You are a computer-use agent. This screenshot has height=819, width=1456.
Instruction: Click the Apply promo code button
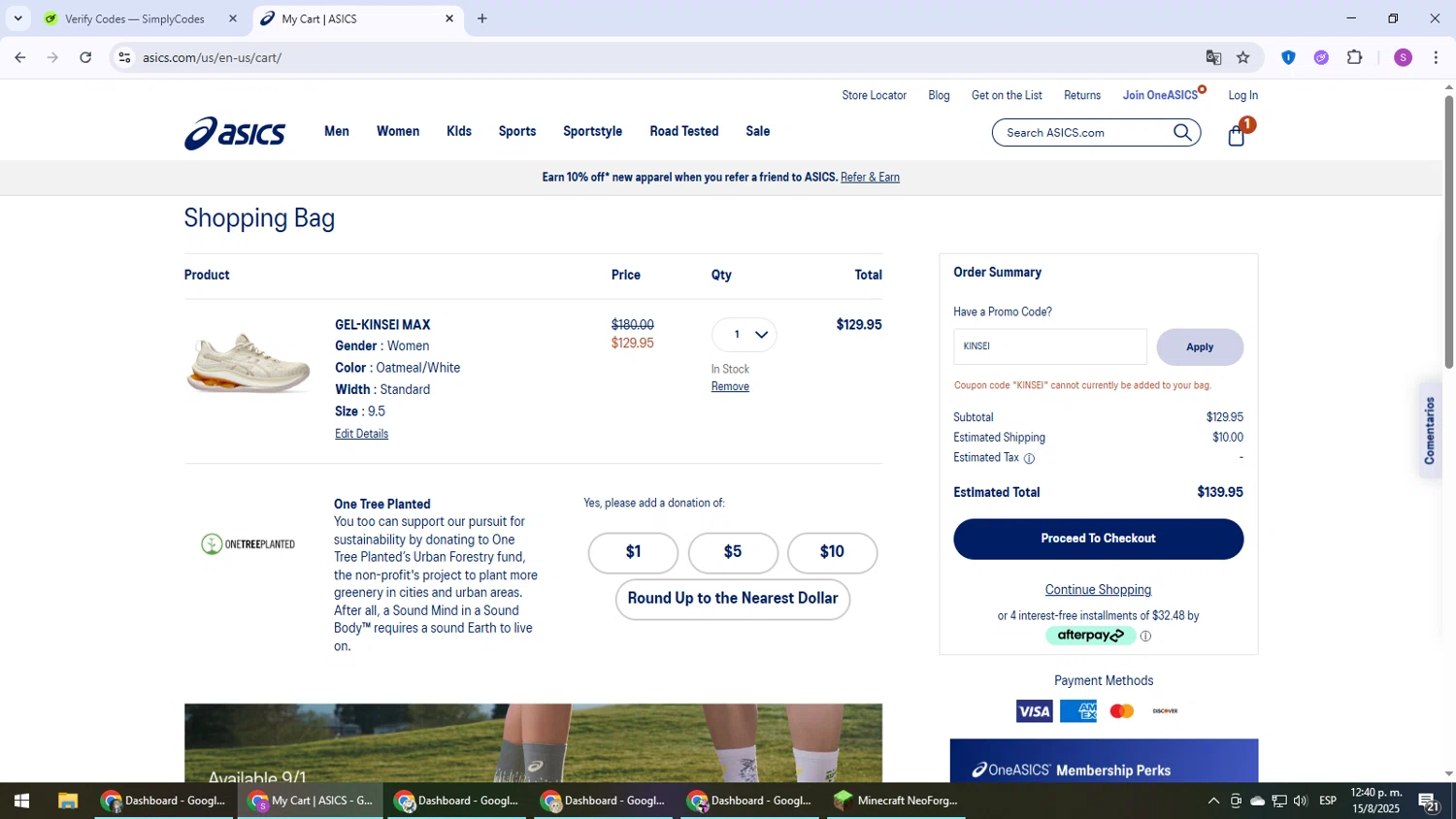tap(1200, 347)
